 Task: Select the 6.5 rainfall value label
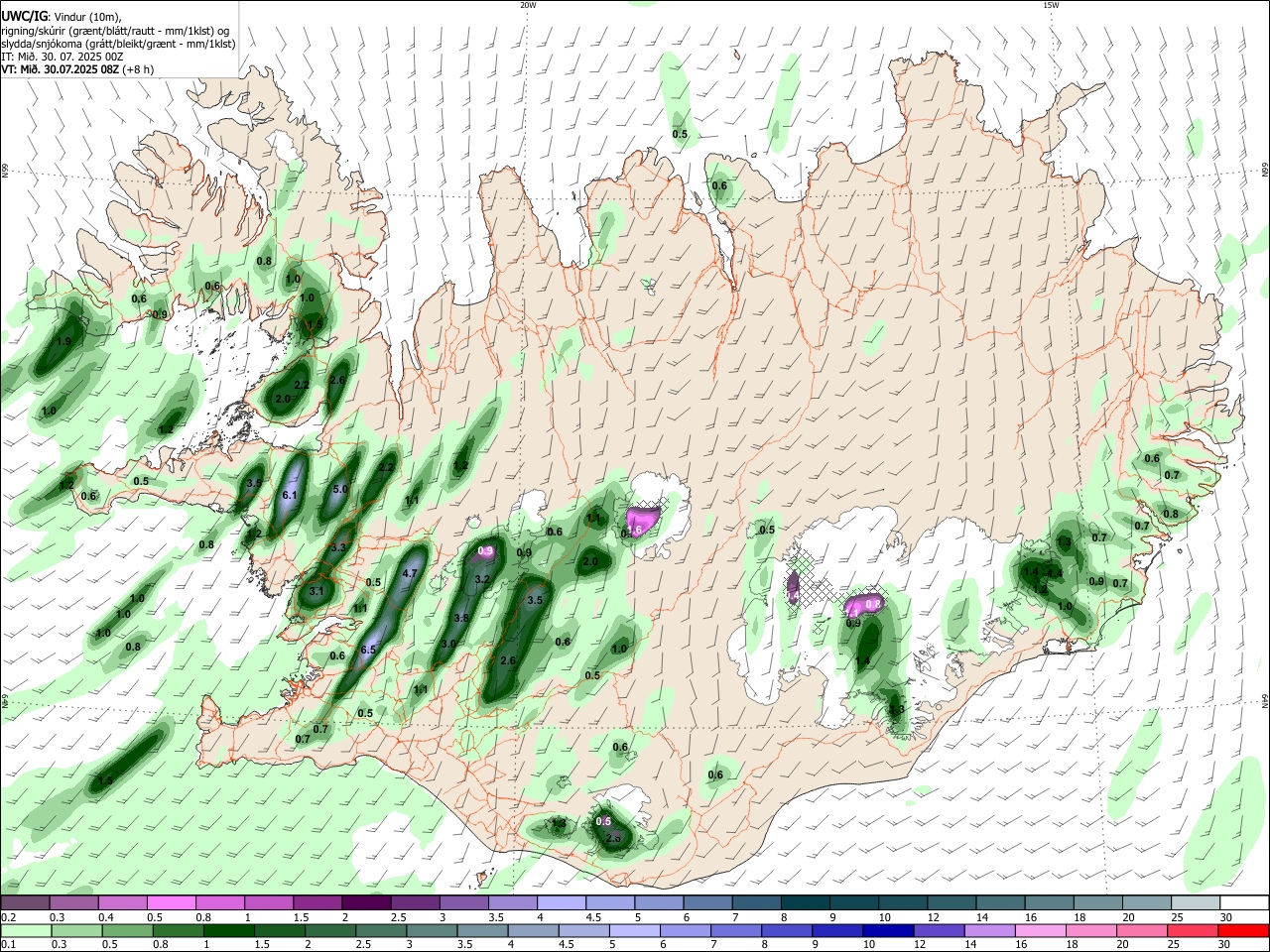pyautogui.click(x=368, y=650)
